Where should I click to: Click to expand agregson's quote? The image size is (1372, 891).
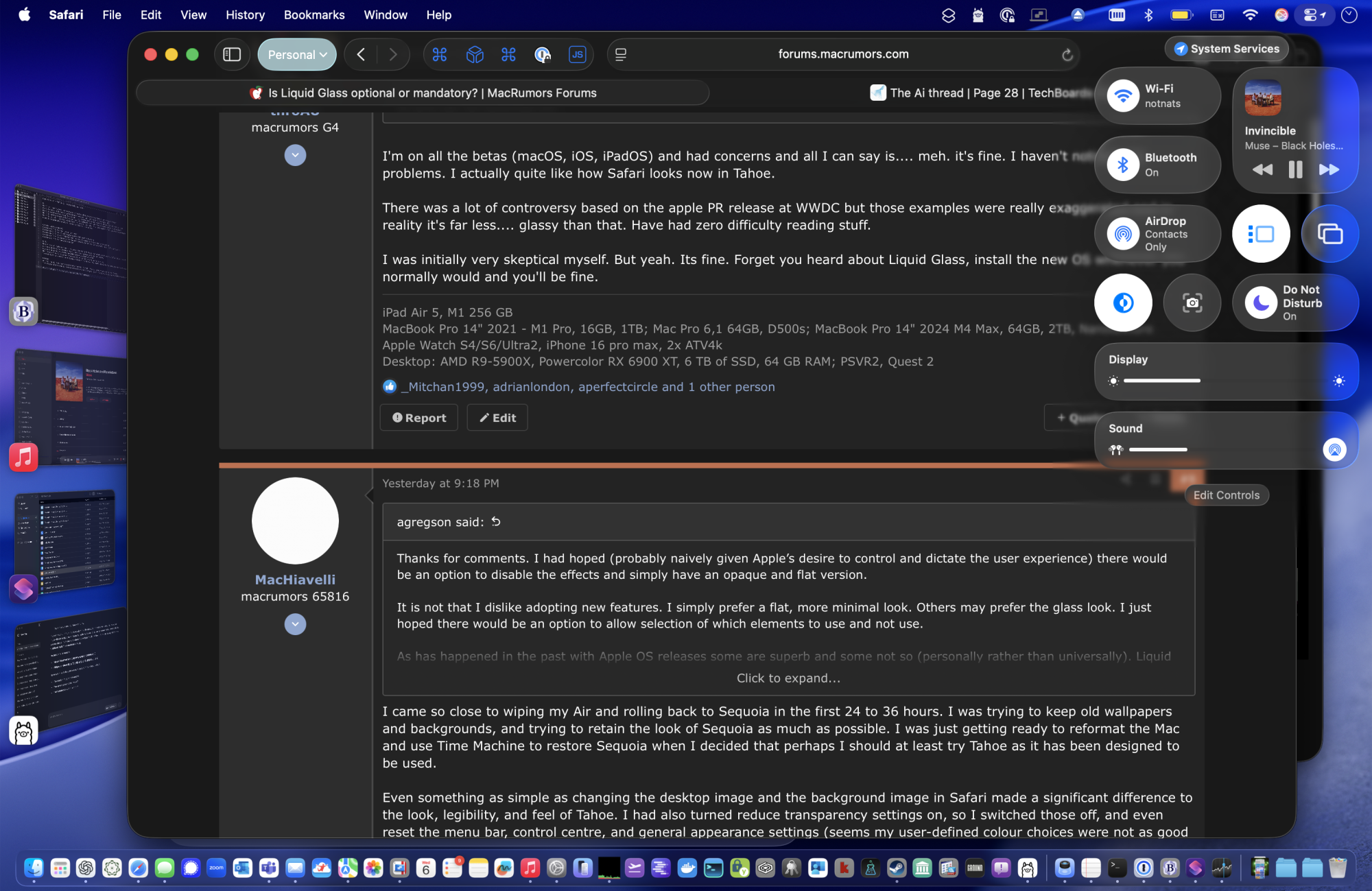pos(788,678)
